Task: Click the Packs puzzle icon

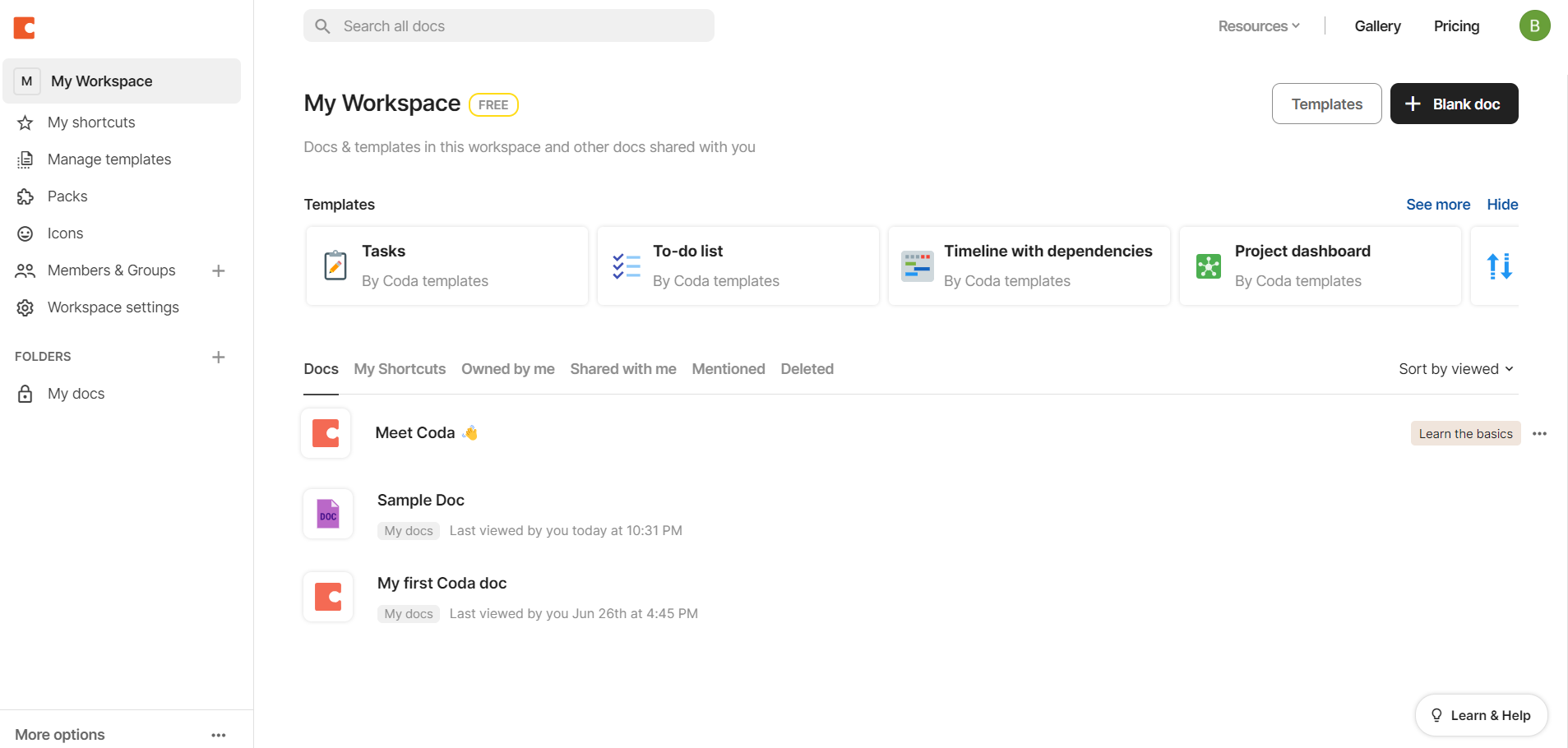Action: (x=25, y=196)
